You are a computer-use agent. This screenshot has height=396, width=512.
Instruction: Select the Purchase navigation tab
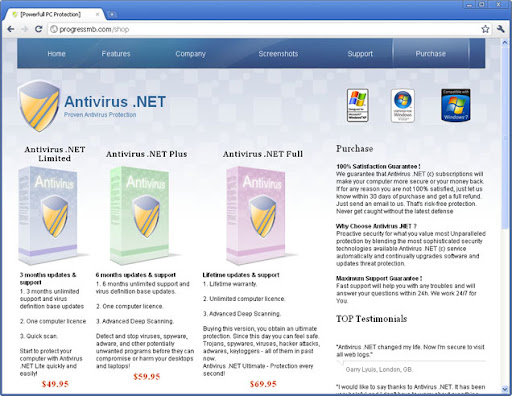(x=431, y=53)
